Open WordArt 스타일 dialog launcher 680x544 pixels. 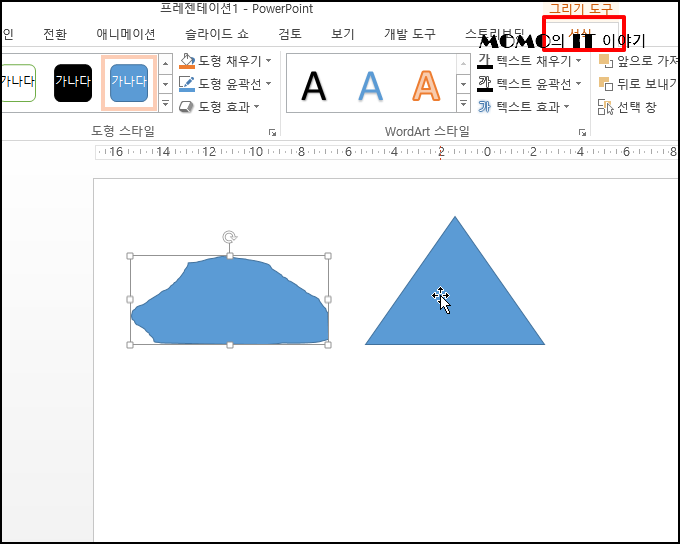tap(582, 132)
